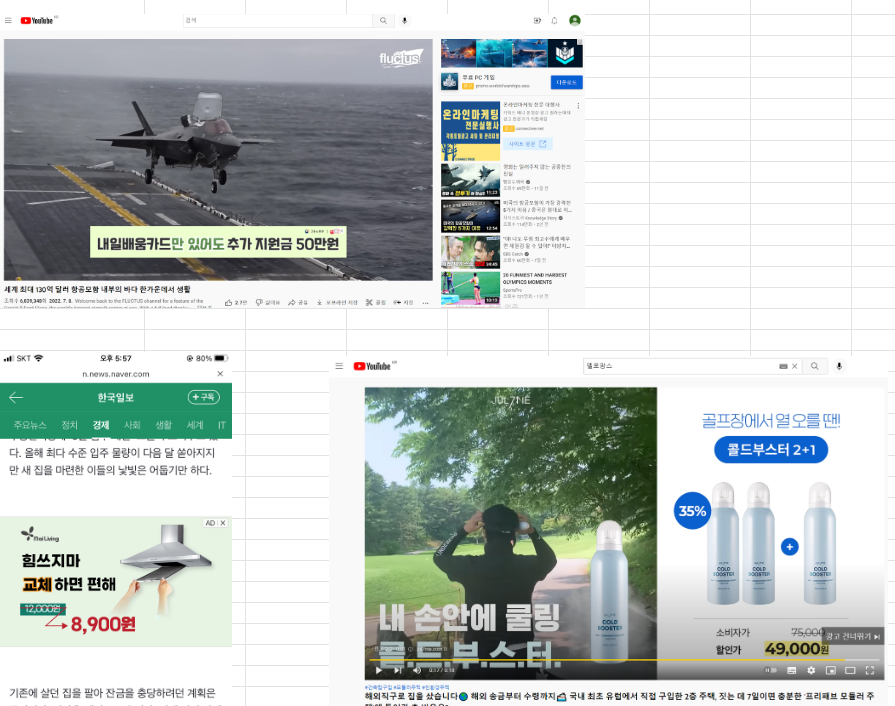Toggle autoplay switch in the video player

(770, 672)
